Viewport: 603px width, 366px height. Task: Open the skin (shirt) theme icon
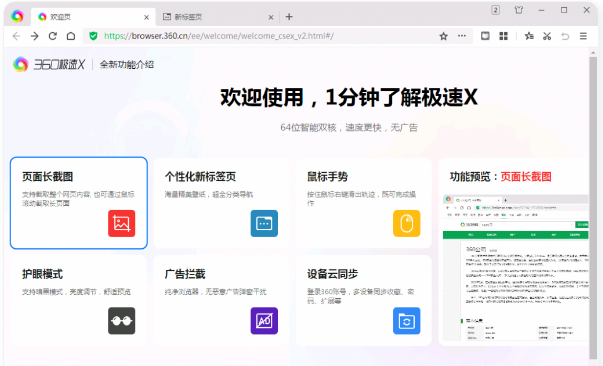tap(519, 10)
